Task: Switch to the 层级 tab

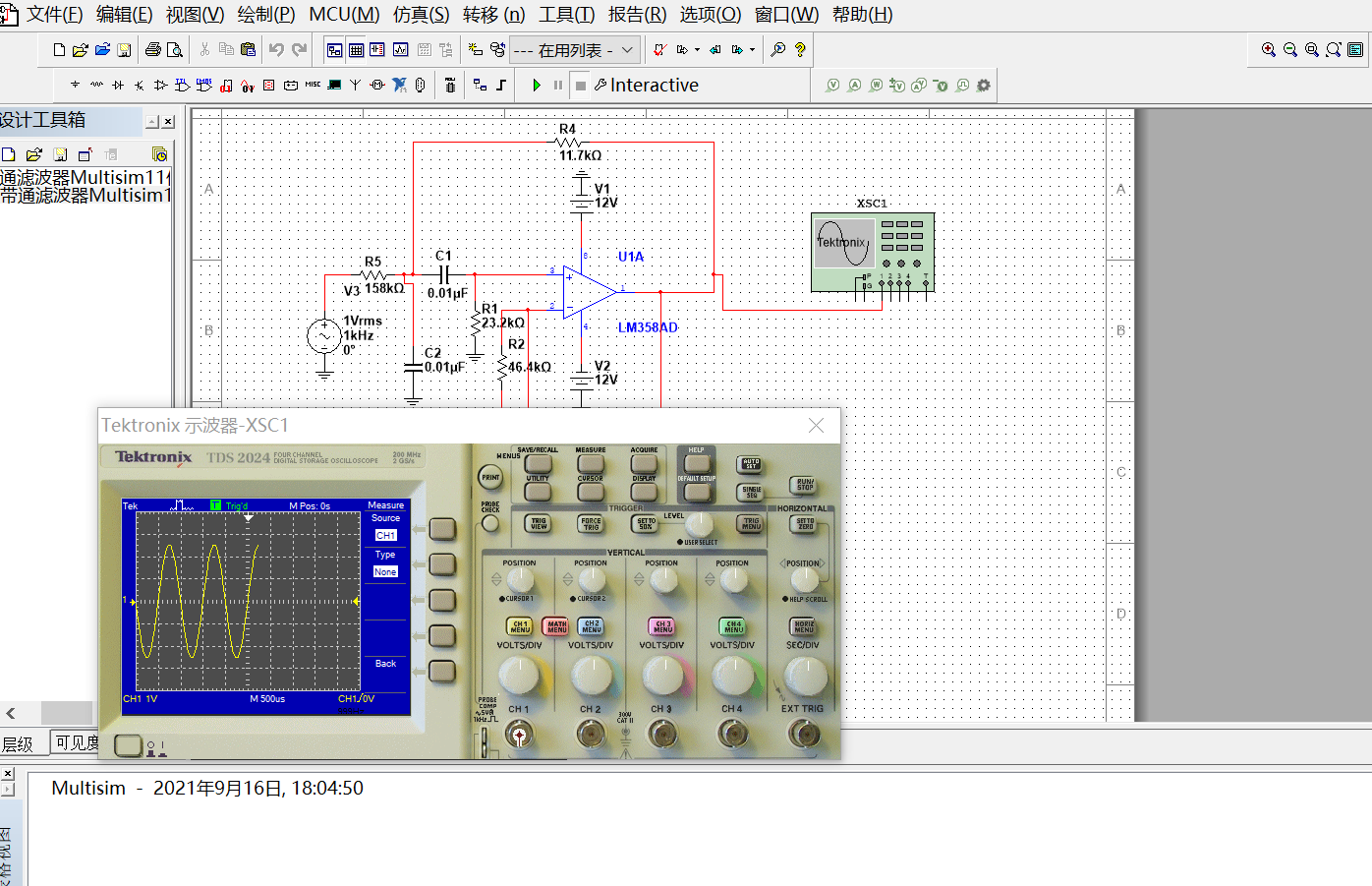Action: point(18,744)
